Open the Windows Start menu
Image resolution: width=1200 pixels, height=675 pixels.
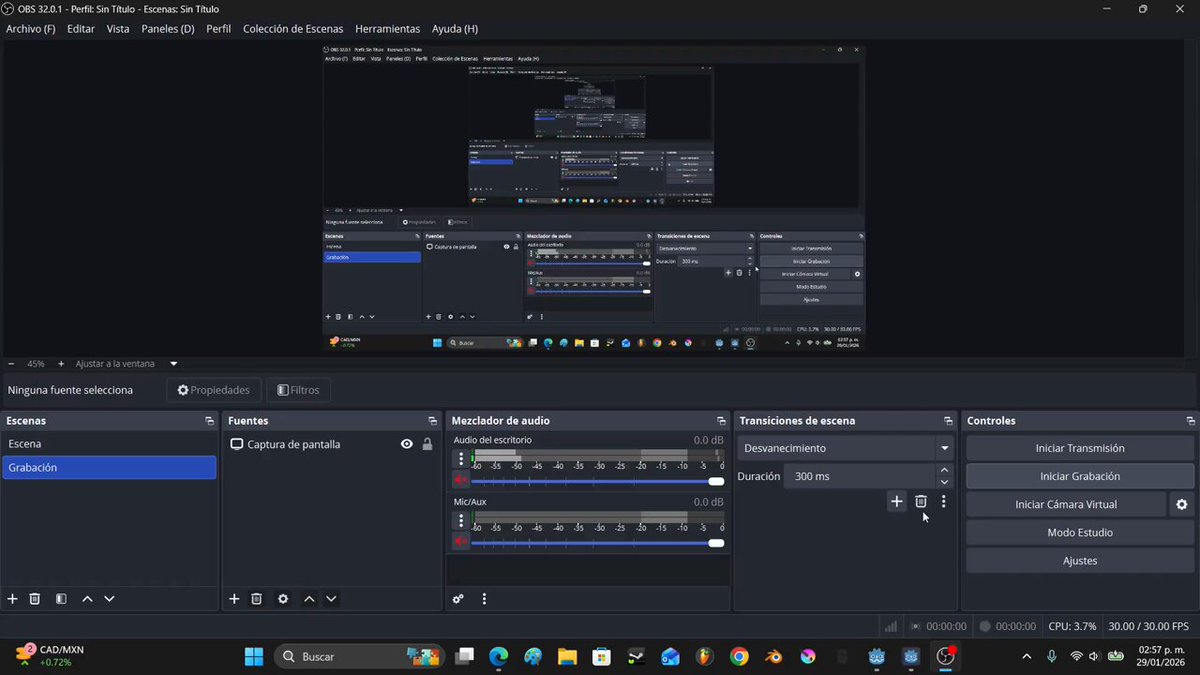(x=254, y=657)
